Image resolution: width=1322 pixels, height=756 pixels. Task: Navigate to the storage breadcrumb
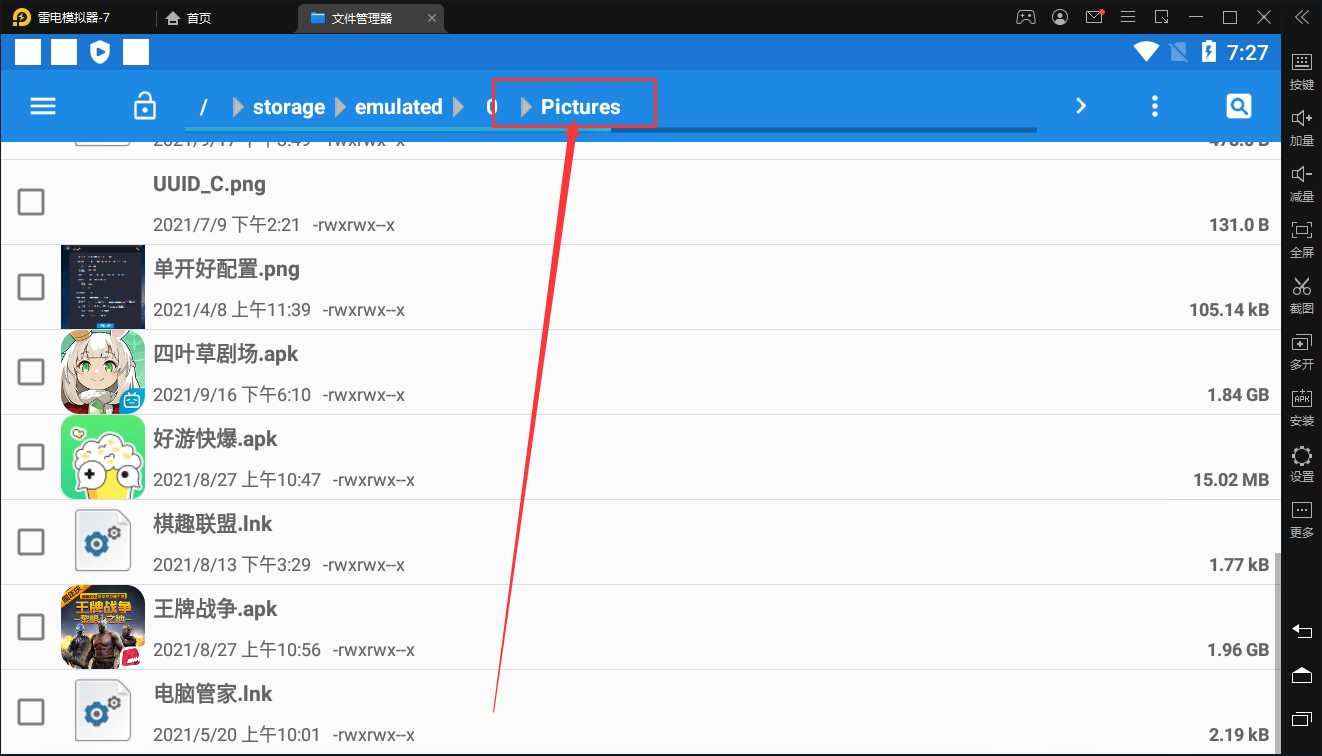coord(288,107)
